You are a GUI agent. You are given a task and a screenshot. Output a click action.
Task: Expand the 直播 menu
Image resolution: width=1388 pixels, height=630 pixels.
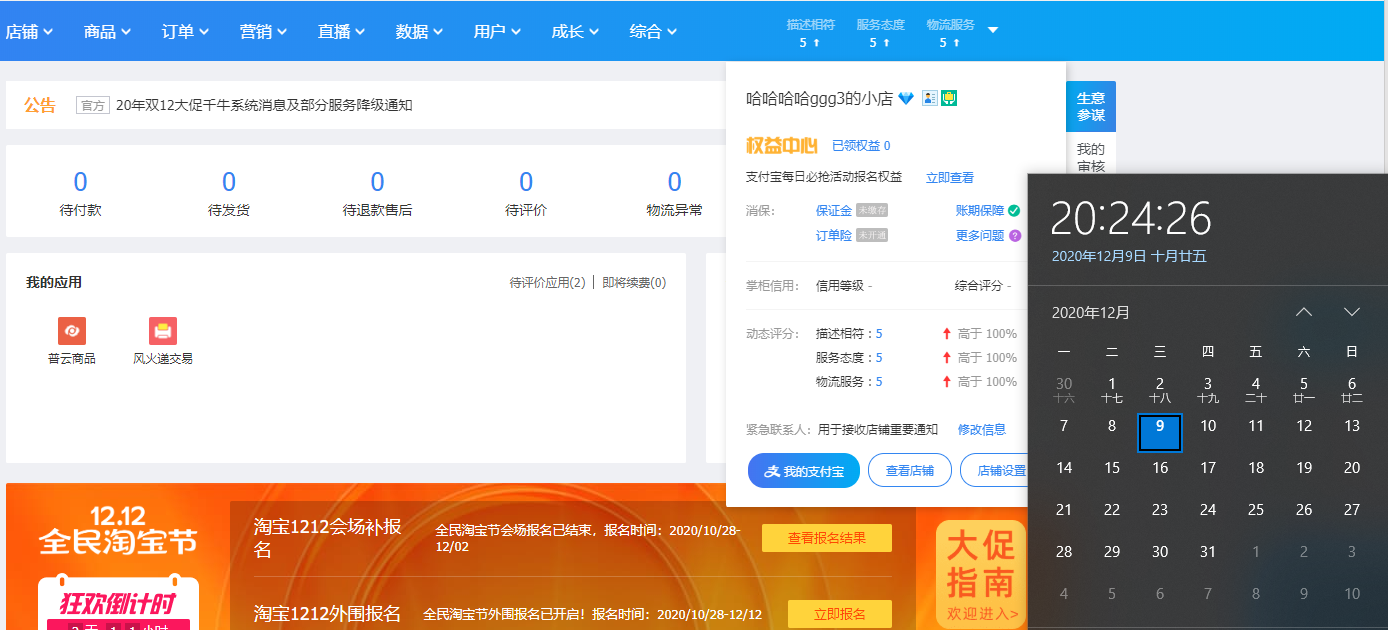(x=342, y=31)
